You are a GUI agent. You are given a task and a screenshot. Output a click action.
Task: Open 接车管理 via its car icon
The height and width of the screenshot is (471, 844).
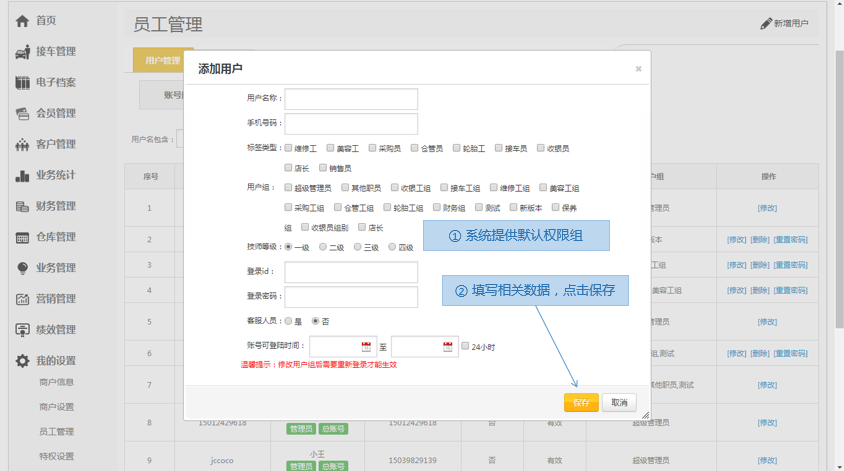[x=22, y=52]
